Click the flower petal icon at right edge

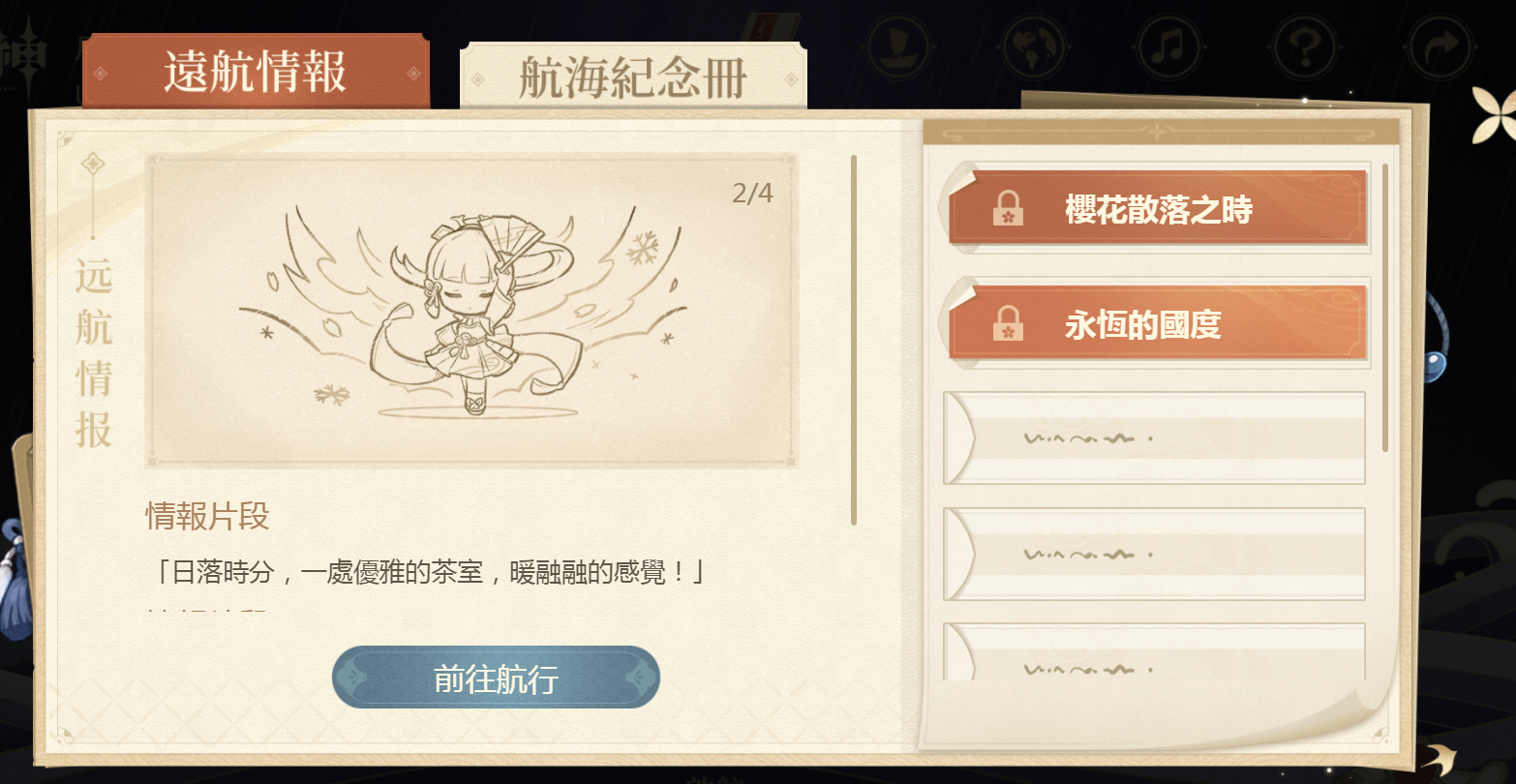click(x=1495, y=114)
